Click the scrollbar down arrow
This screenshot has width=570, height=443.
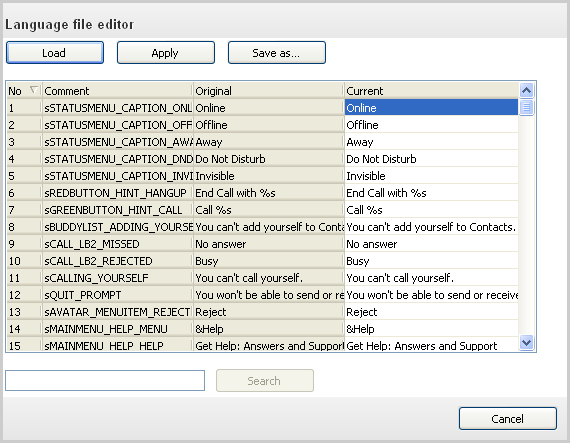(x=526, y=342)
